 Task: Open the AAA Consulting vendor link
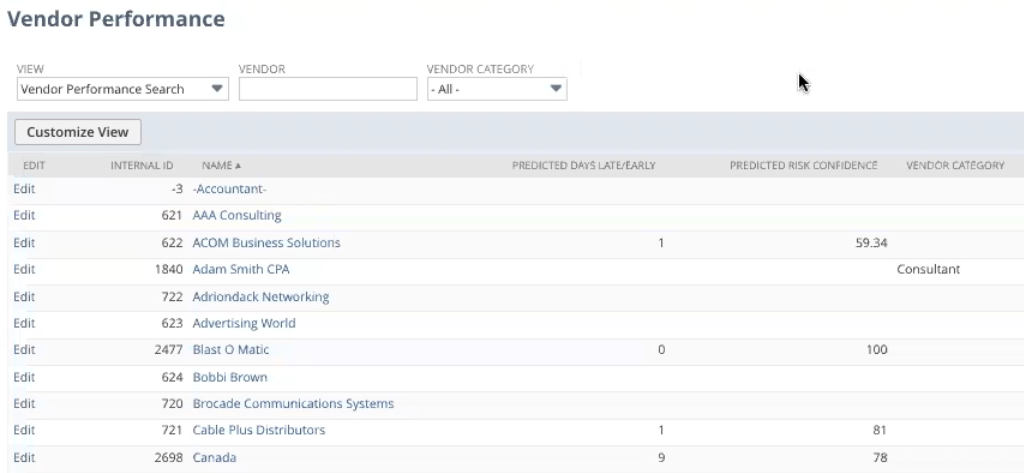tap(237, 216)
